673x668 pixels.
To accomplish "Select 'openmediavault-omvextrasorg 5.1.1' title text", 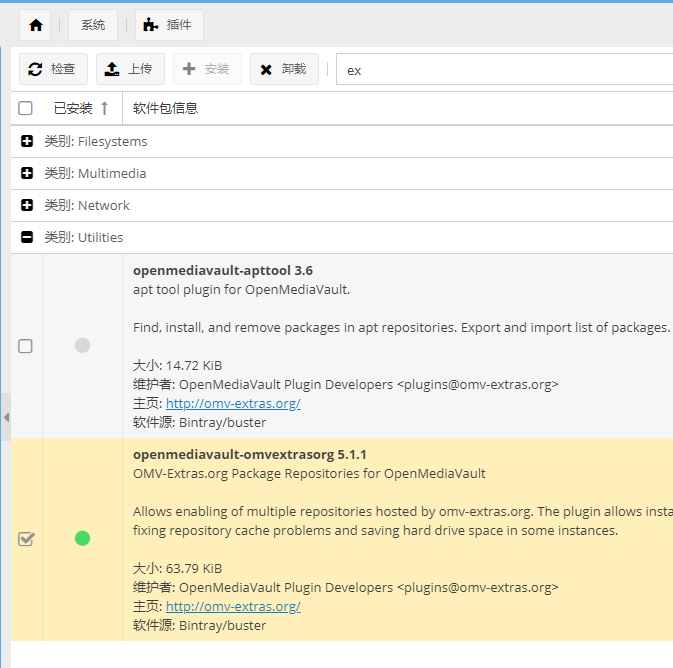I will [250, 455].
